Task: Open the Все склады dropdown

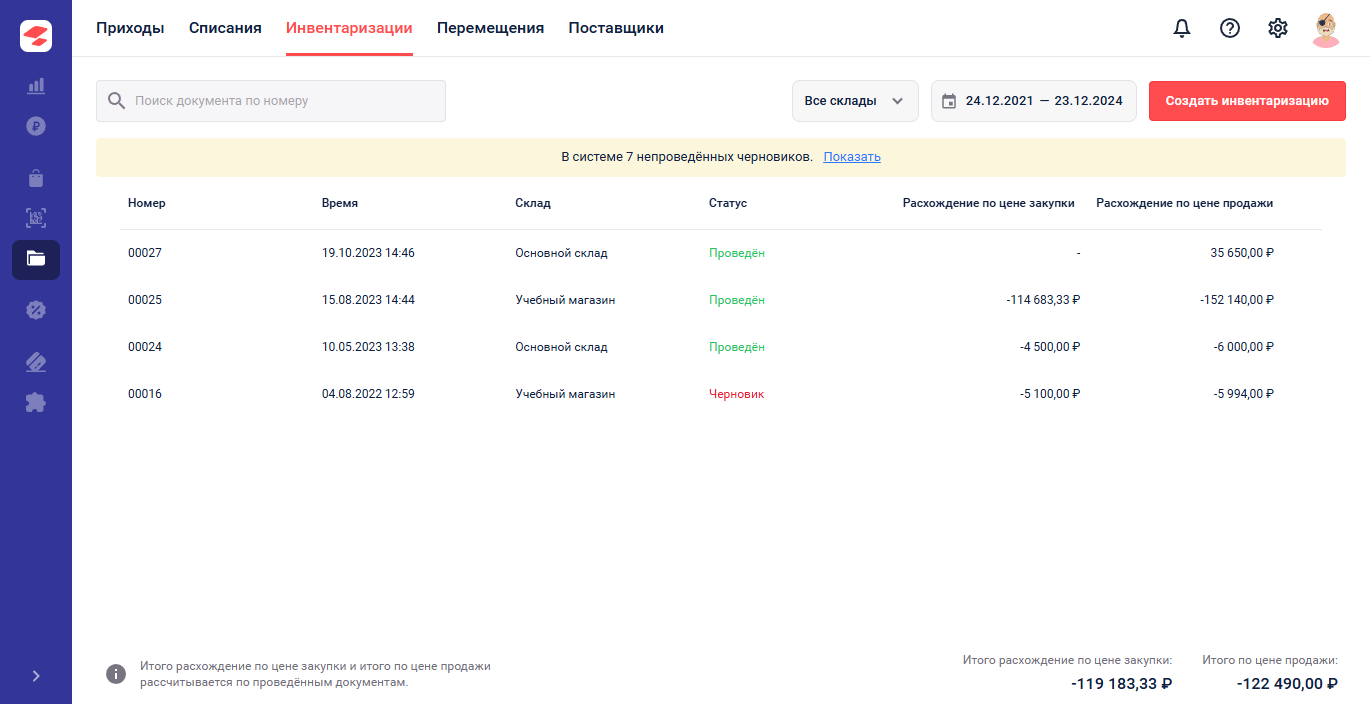Action: [x=855, y=101]
